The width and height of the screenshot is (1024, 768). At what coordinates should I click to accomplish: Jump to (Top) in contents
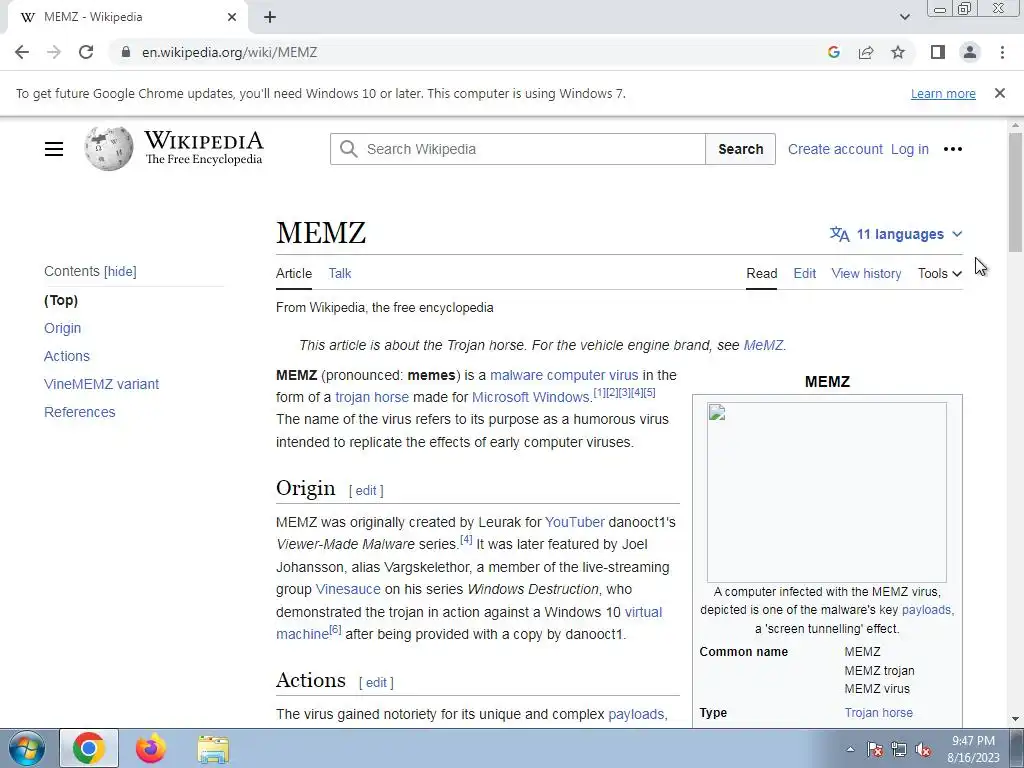pos(61,300)
